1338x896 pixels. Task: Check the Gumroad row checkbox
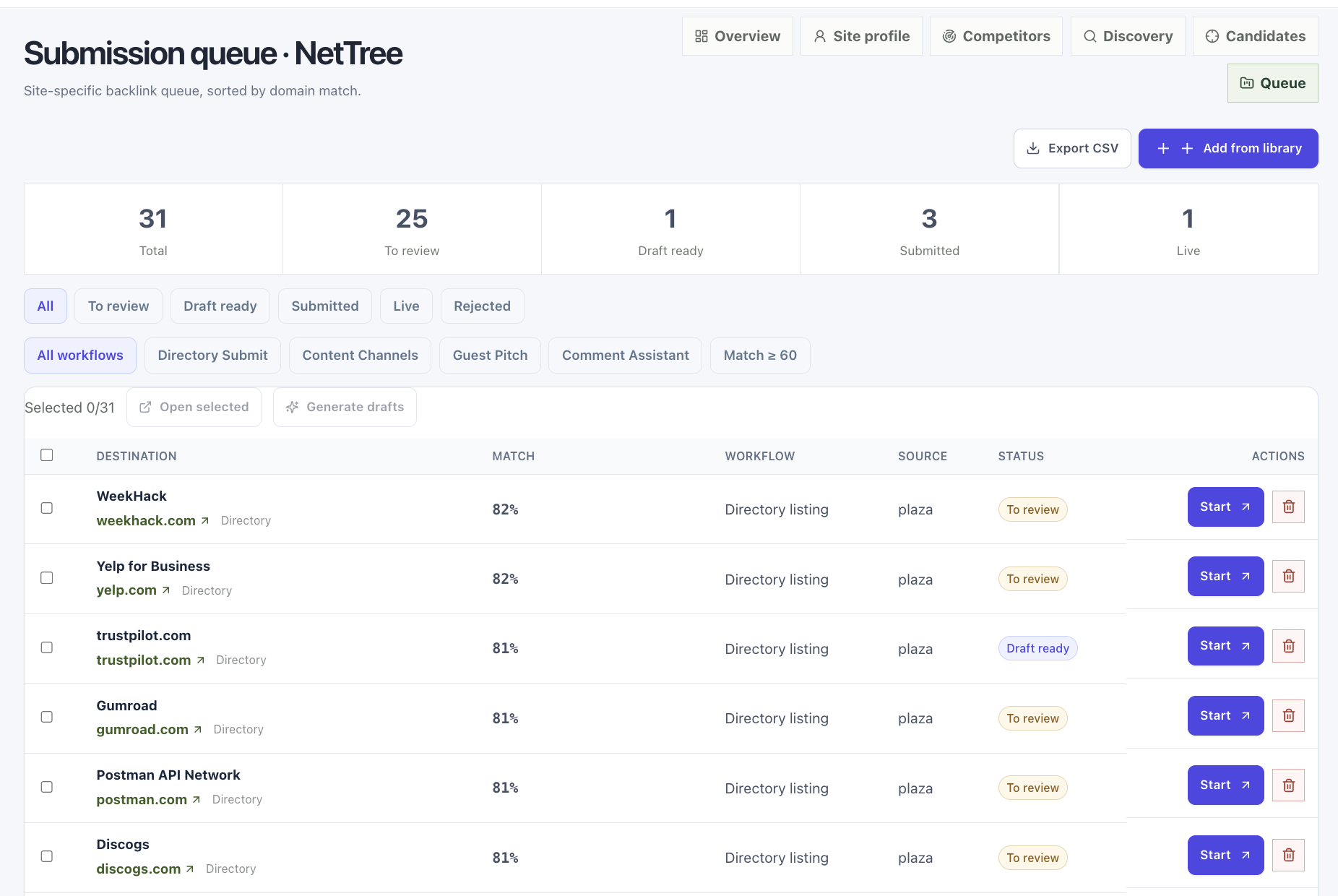click(47, 717)
